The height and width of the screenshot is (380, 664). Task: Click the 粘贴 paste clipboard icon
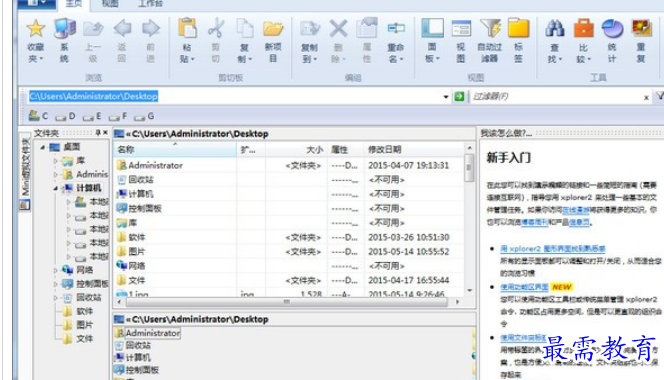click(x=187, y=28)
